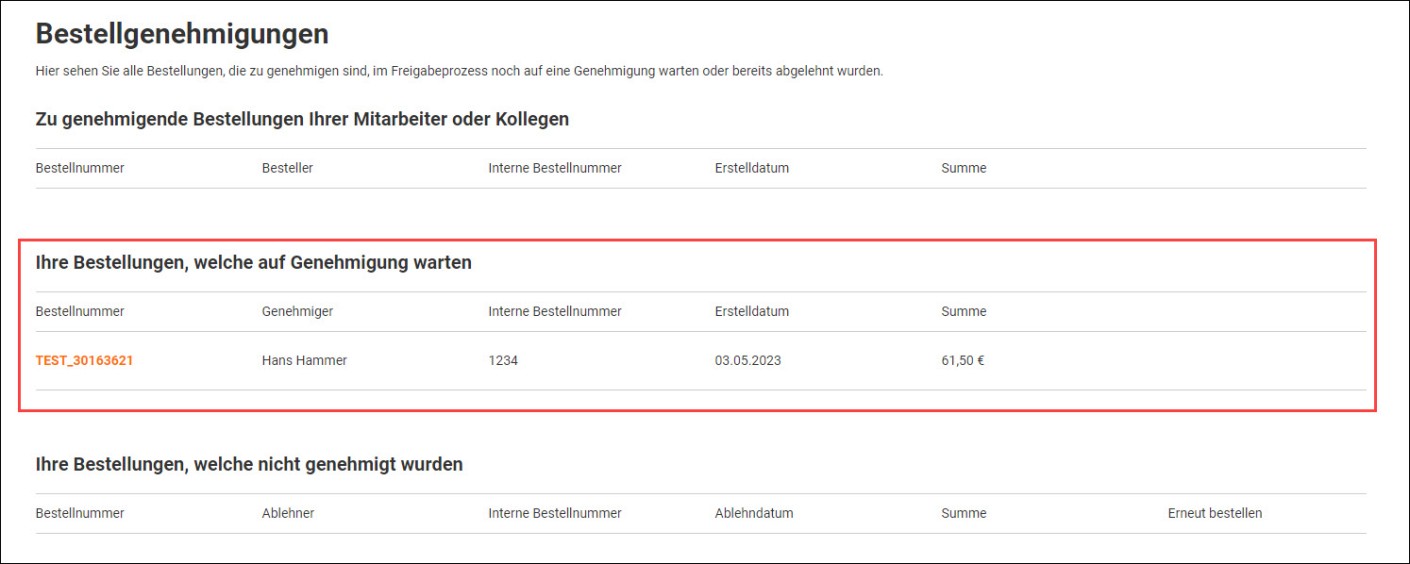
Task: Click Summe header in rejected orders table
Action: 963,513
